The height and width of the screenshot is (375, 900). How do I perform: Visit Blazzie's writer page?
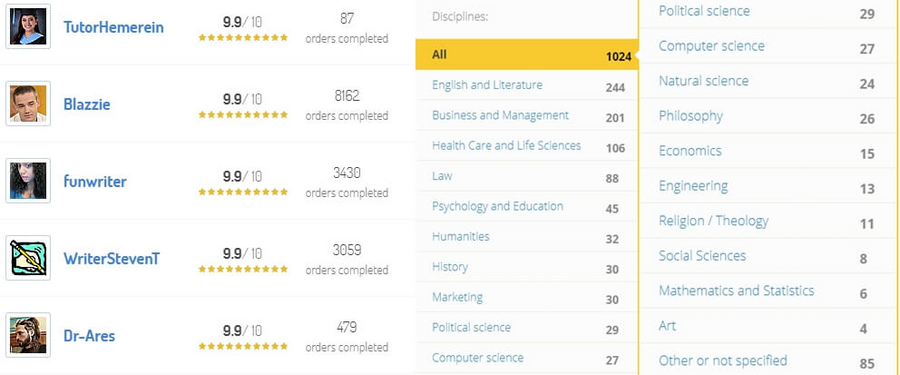[x=87, y=105]
